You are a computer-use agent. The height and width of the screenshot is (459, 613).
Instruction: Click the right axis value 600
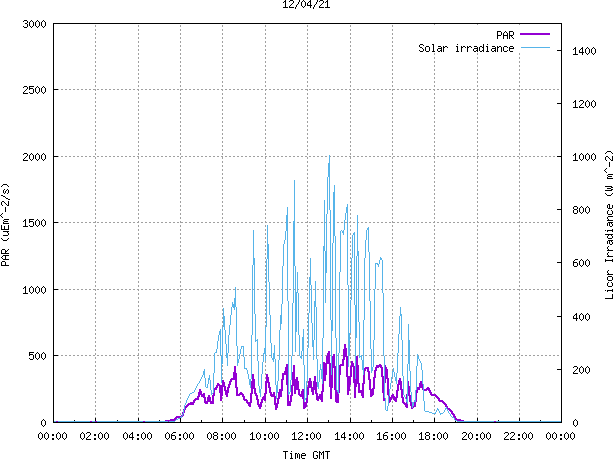coord(581,263)
